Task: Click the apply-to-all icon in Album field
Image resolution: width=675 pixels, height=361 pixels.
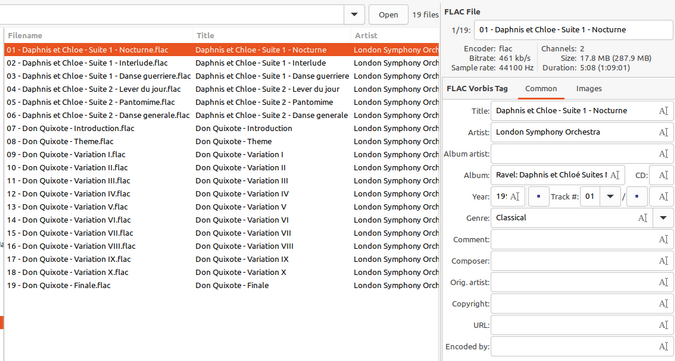Action: click(615, 175)
